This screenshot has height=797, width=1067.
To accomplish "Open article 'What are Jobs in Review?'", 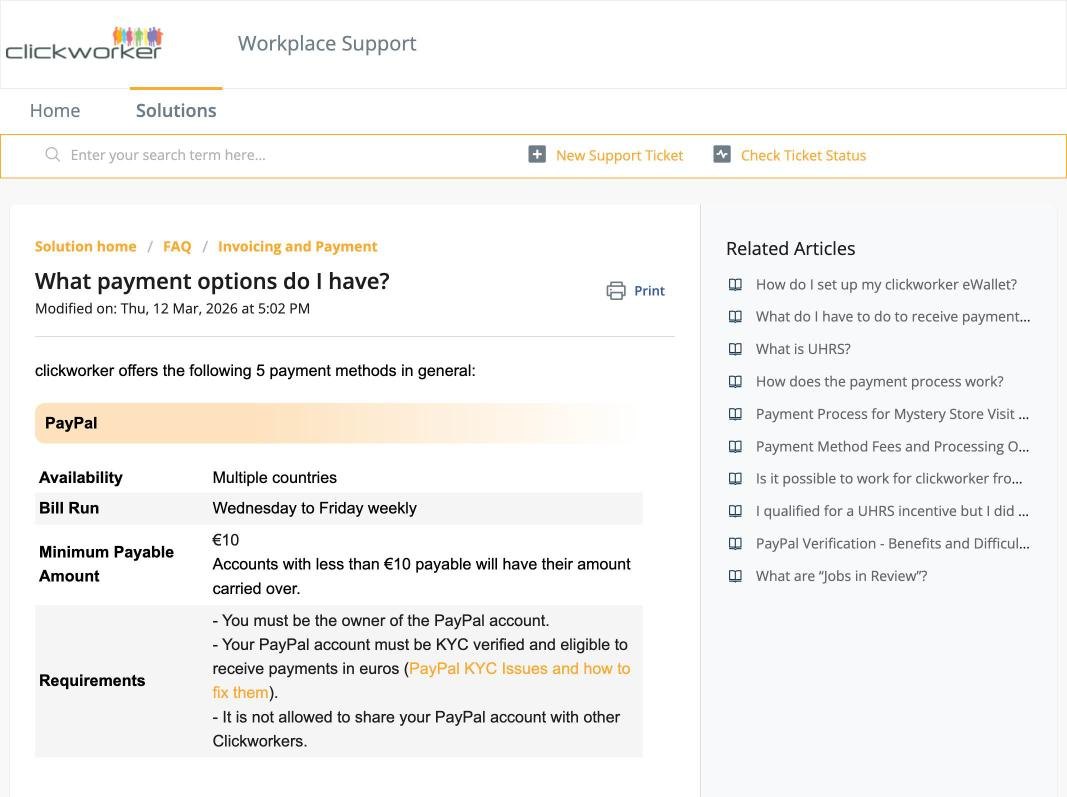I will pos(841,576).
